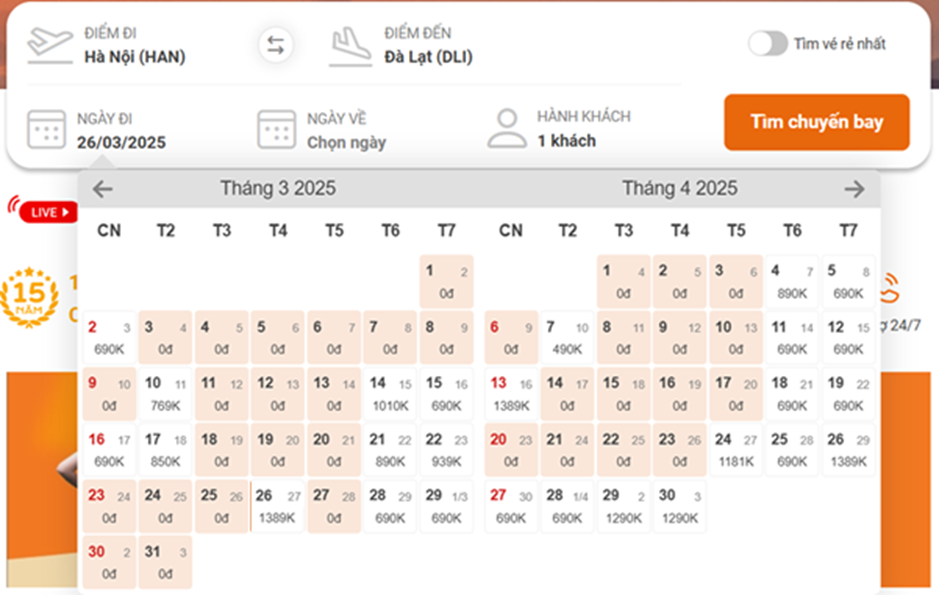Go to next month with right arrow

pos(853,189)
